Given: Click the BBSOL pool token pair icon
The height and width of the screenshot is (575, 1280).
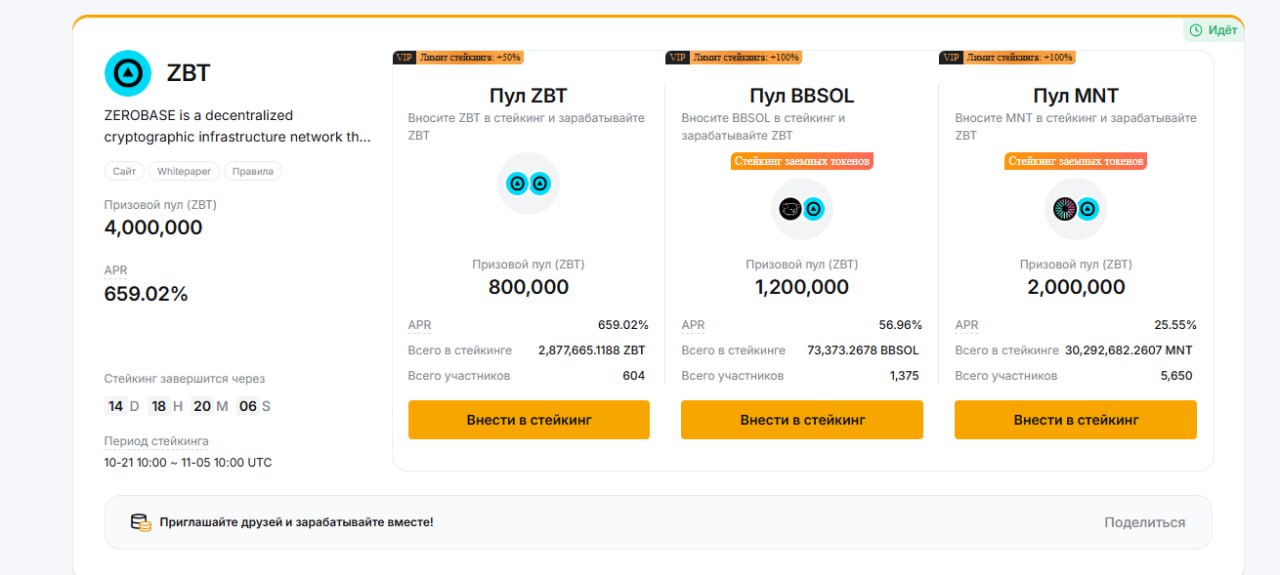Looking at the screenshot, I should coord(802,209).
